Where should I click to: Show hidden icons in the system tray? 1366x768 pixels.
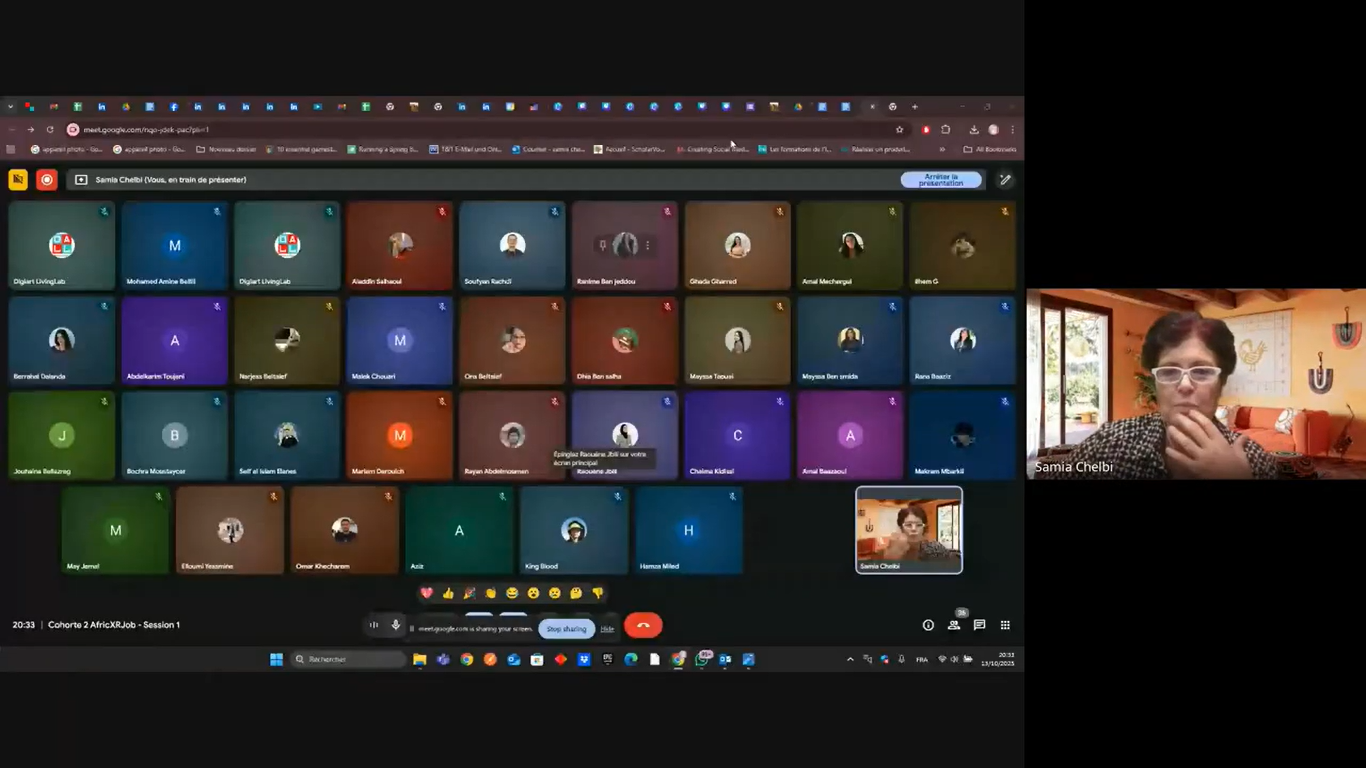click(x=850, y=660)
